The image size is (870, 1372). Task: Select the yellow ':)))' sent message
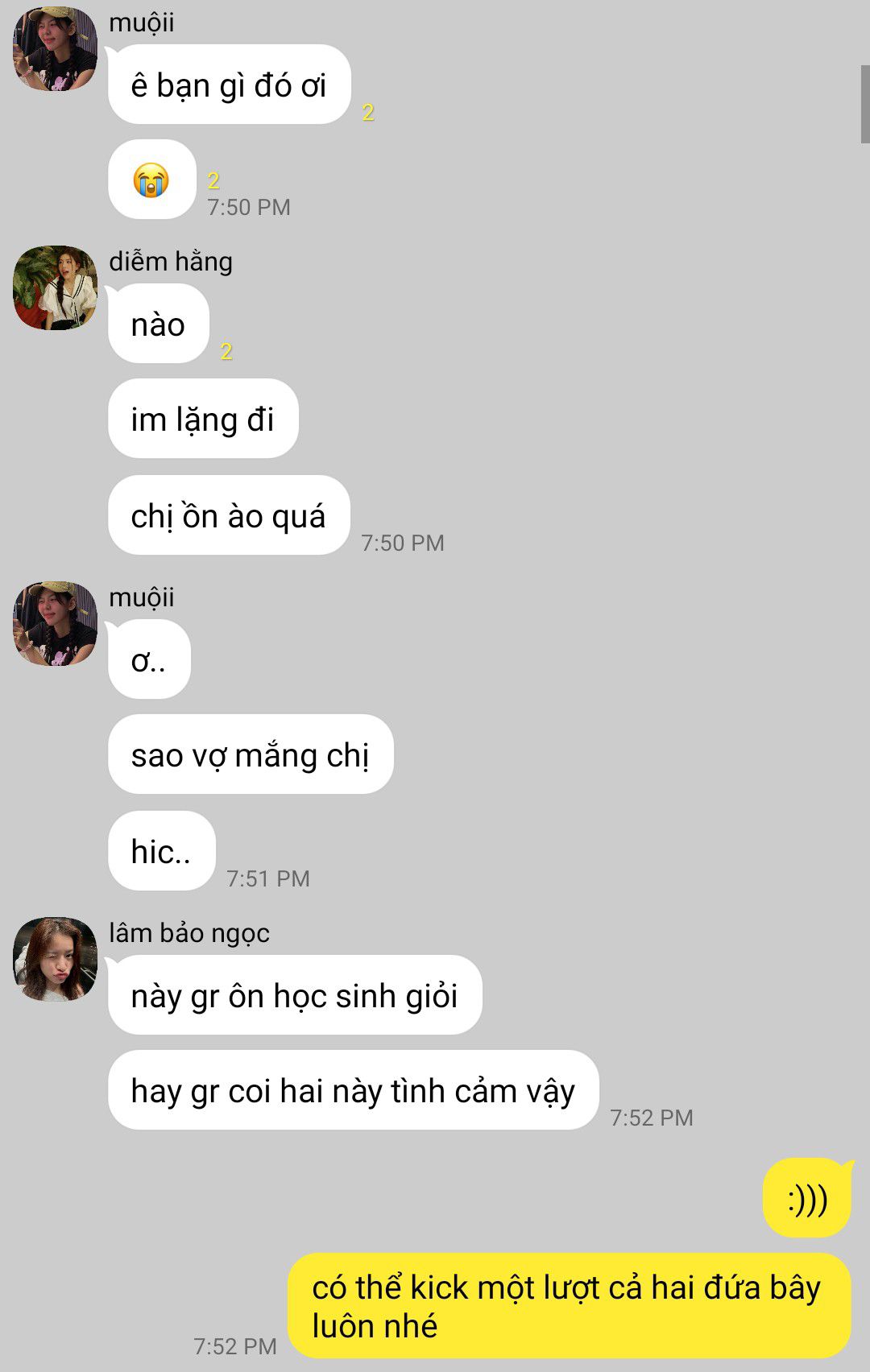click(x=807, y=1198)
